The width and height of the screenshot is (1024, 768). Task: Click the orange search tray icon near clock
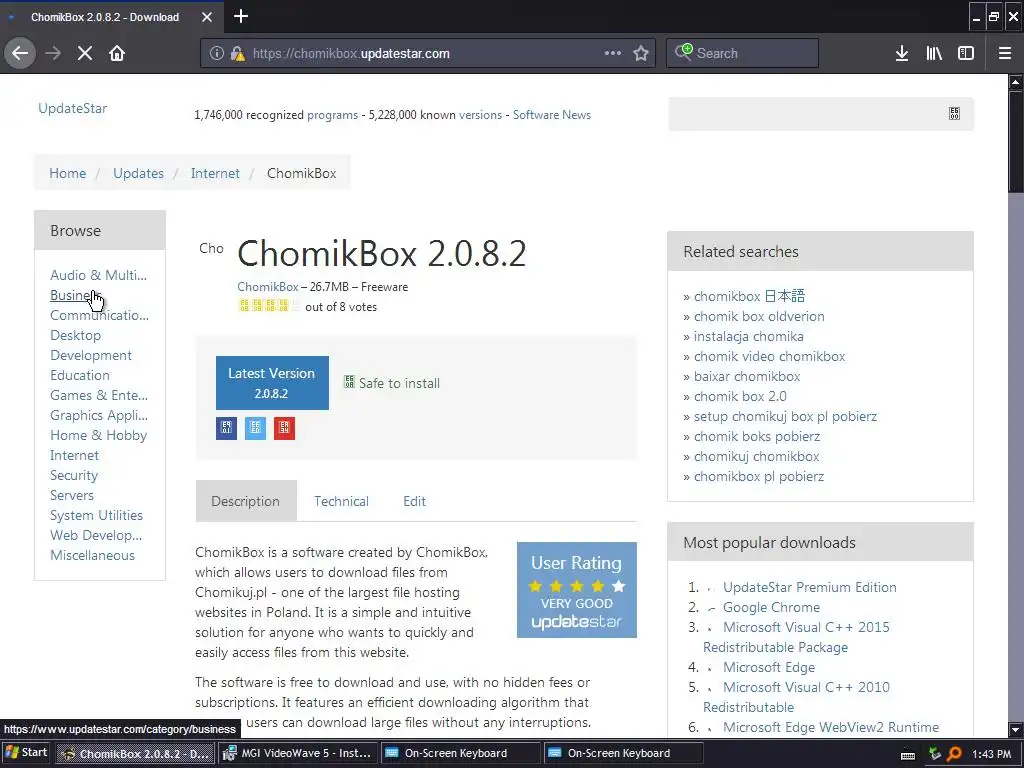[954, 754]
